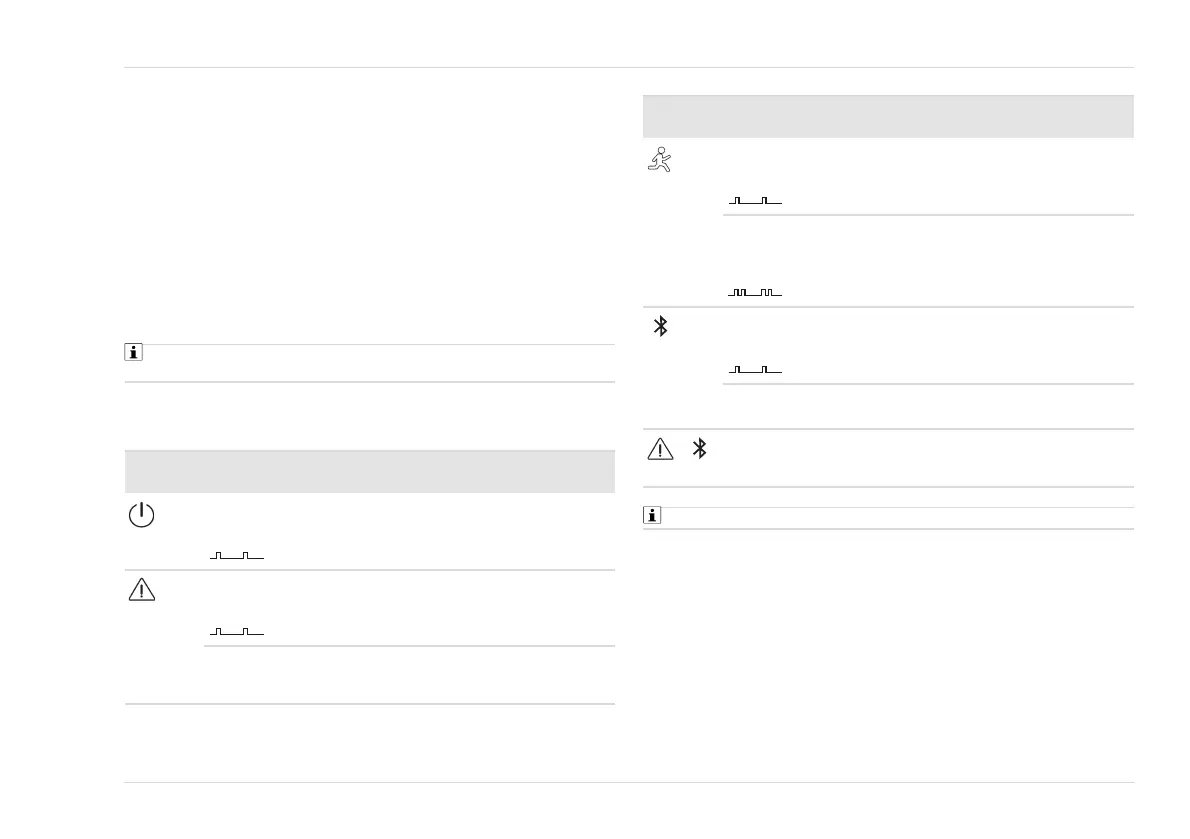Viewport: 1190px width, 839px height.
Task: Click the running person icon
Action: pyautogui.click(x=659, y=158)
